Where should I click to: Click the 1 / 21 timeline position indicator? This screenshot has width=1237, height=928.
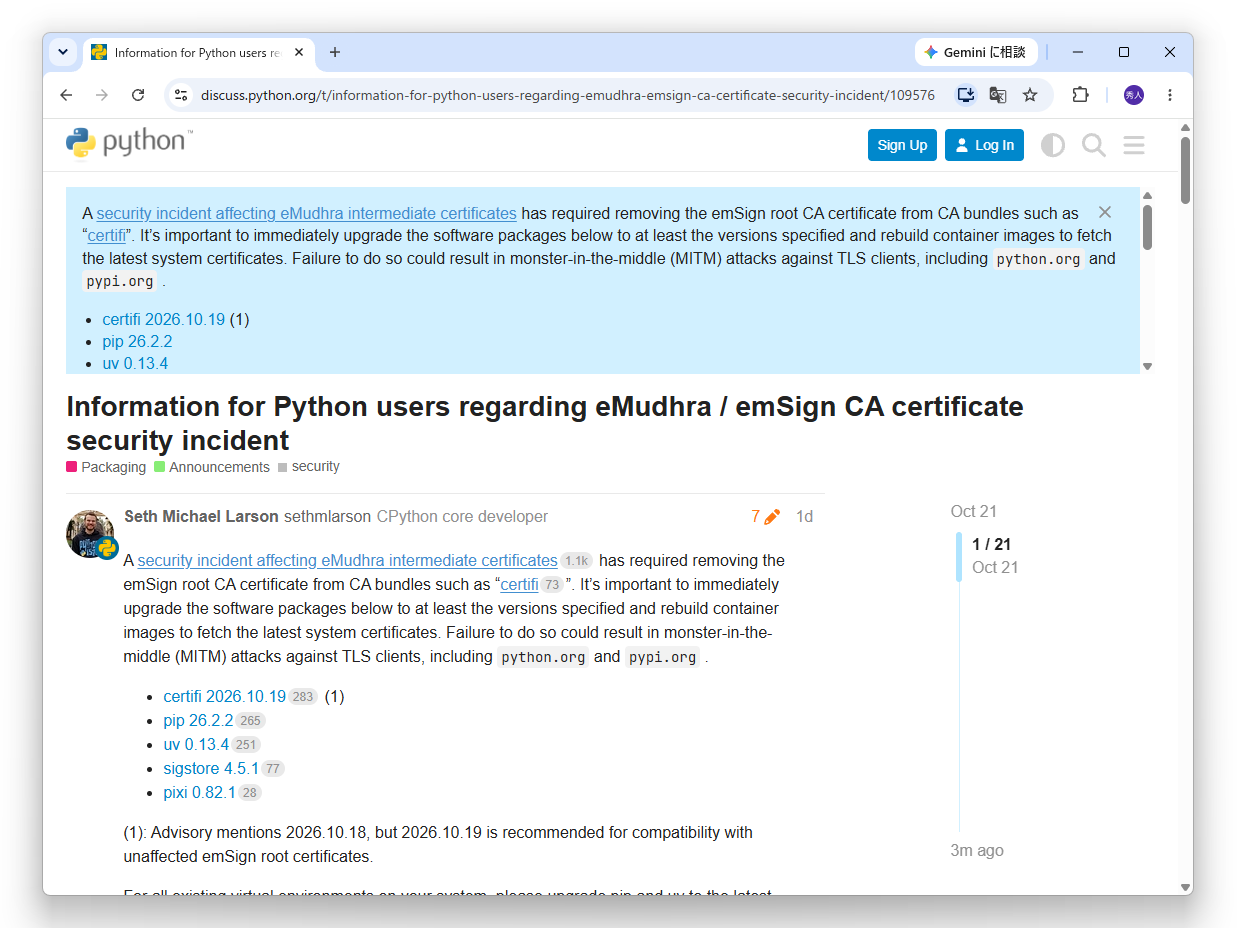pyautogui.click(x=991, y=544)
